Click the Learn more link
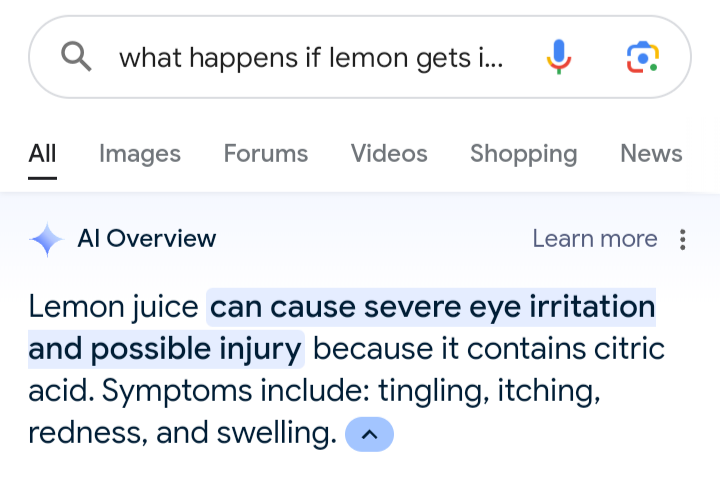The width and height of the screenshot is (720, 479). click(594, 239)
